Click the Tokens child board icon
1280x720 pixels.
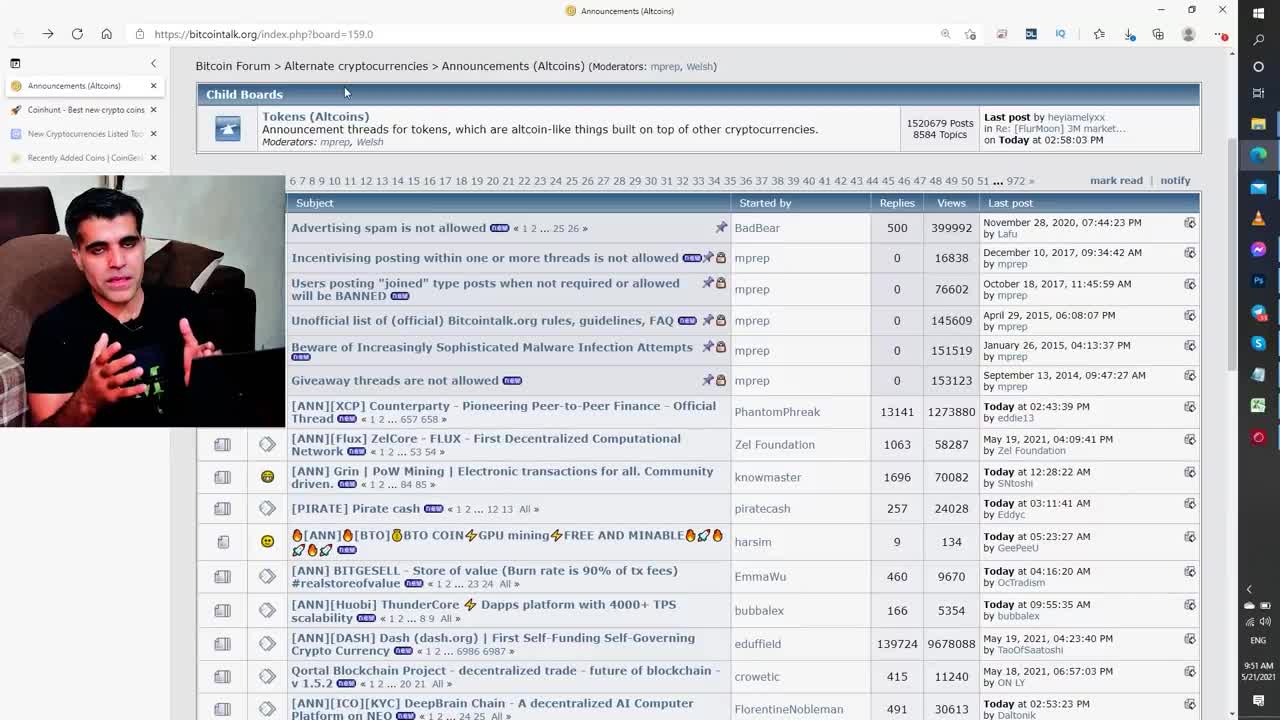(228, 129)
